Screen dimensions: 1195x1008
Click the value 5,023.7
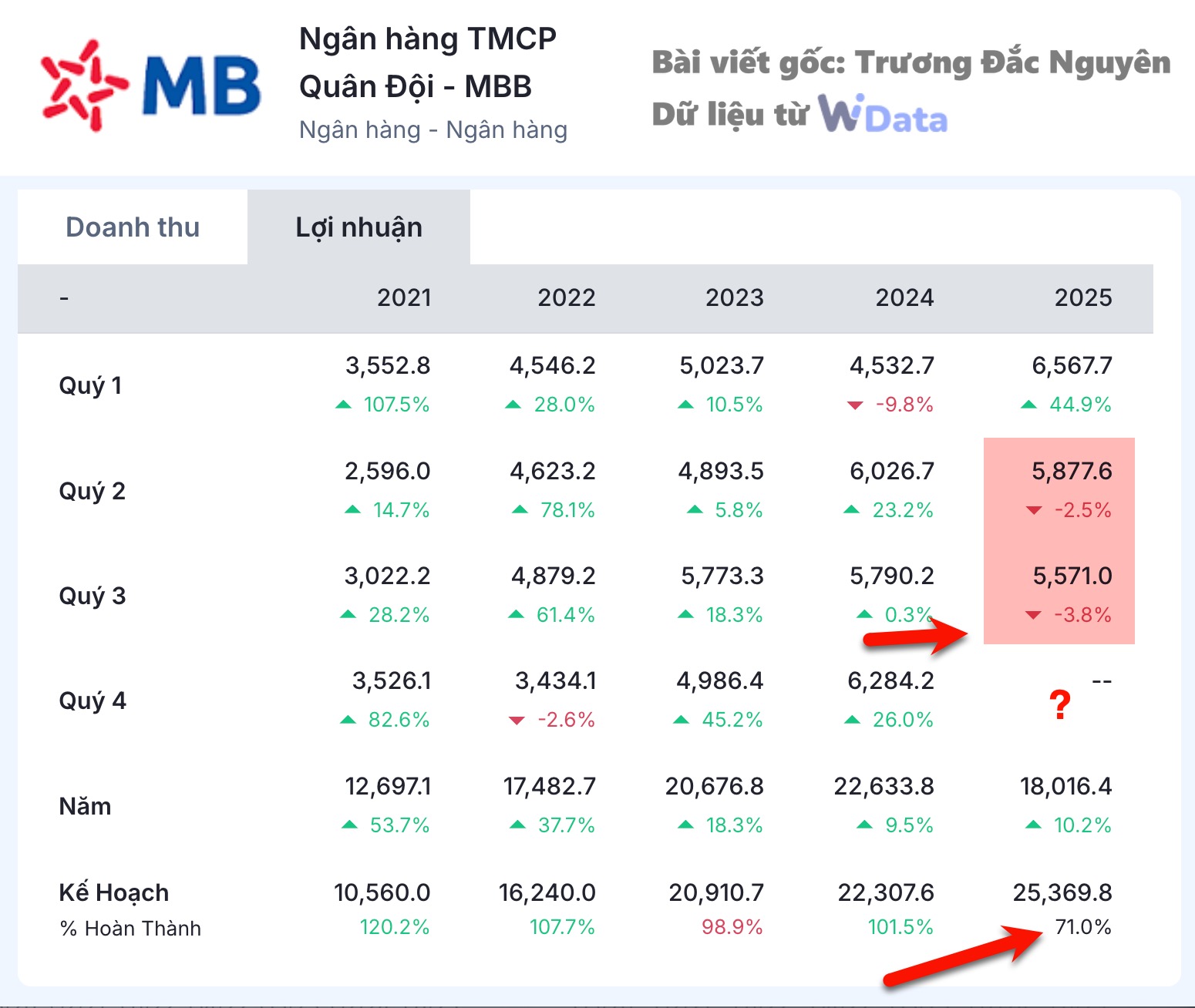point(722,365)
